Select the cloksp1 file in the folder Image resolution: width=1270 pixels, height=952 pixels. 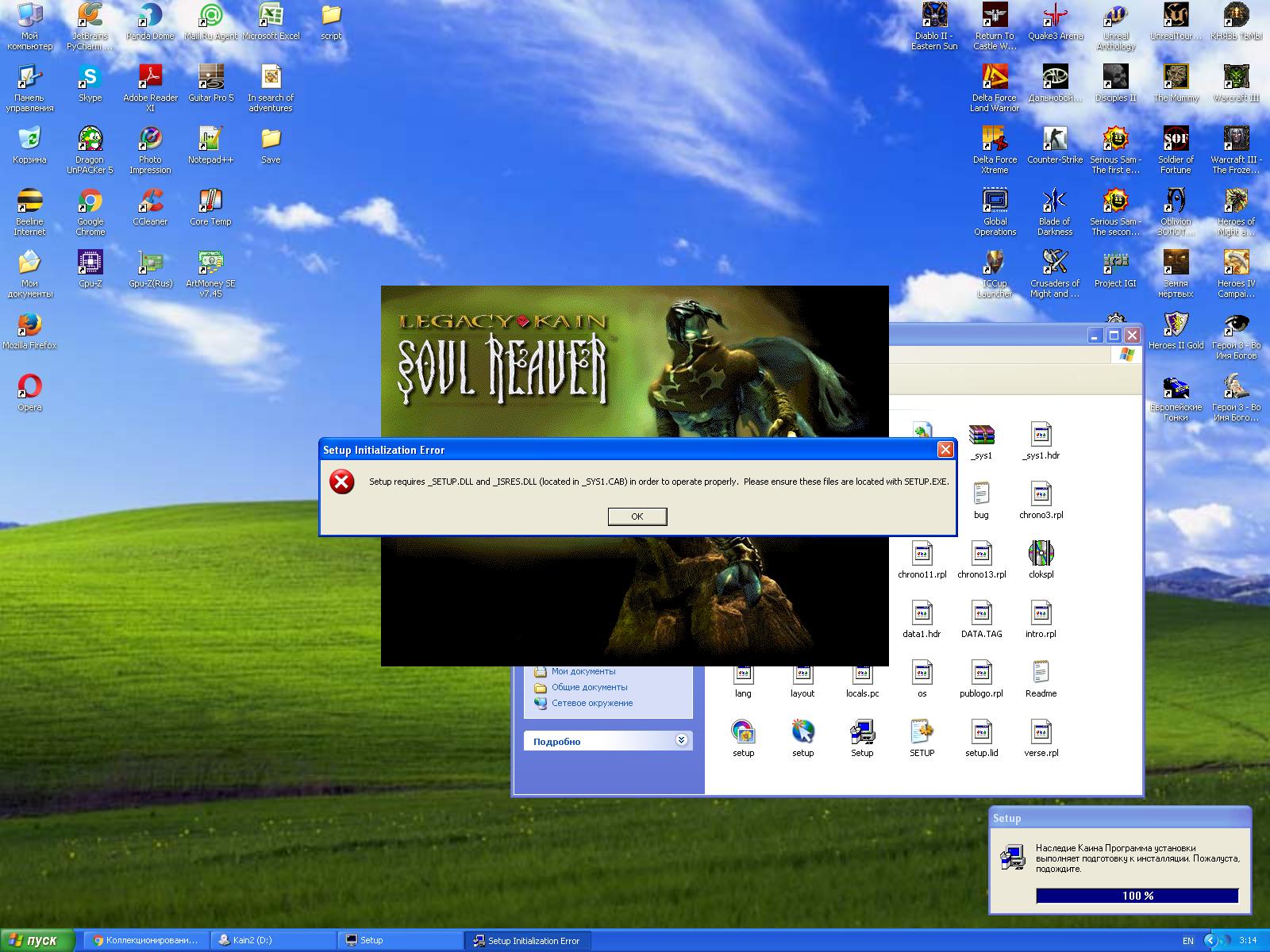pyautogui.click(x=1041, y=555)
